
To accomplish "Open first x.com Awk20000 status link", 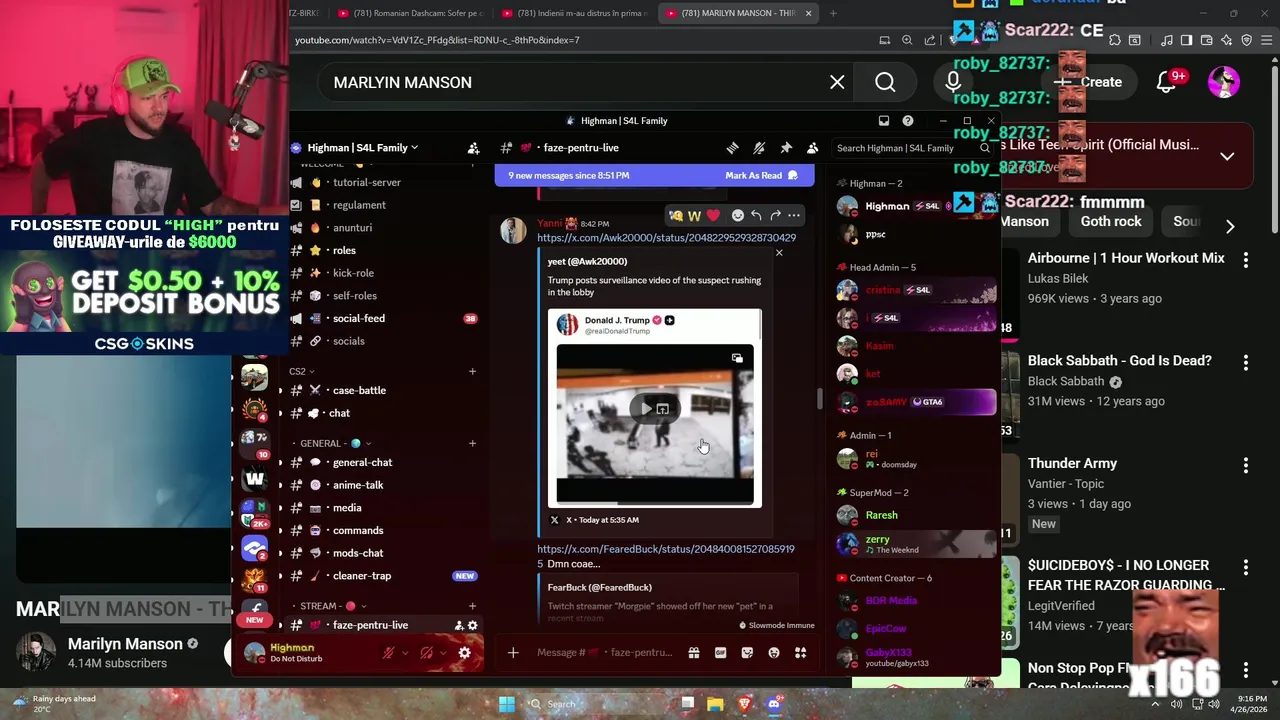I will click(666, 238).
